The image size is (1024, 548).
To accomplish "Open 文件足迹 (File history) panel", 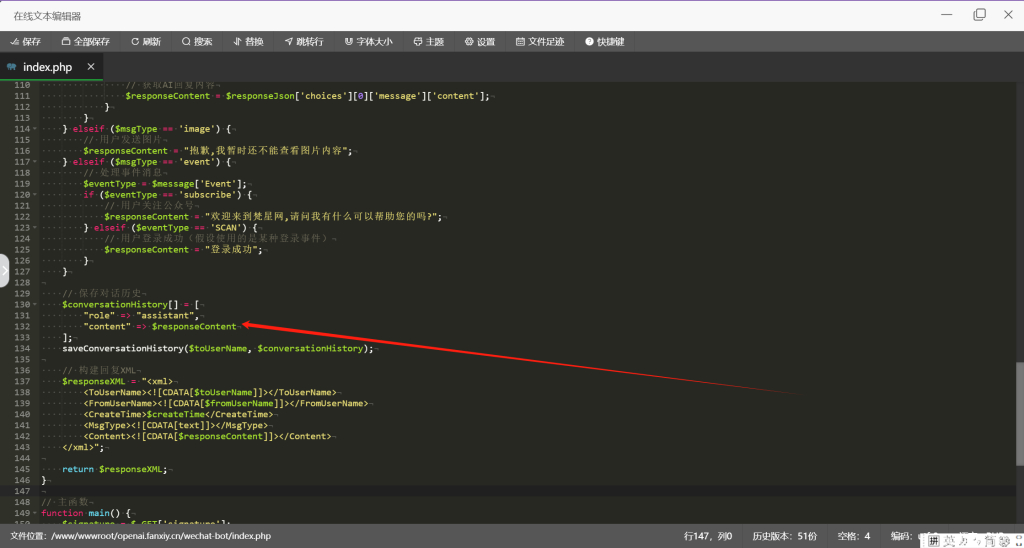I will point(540,42).
